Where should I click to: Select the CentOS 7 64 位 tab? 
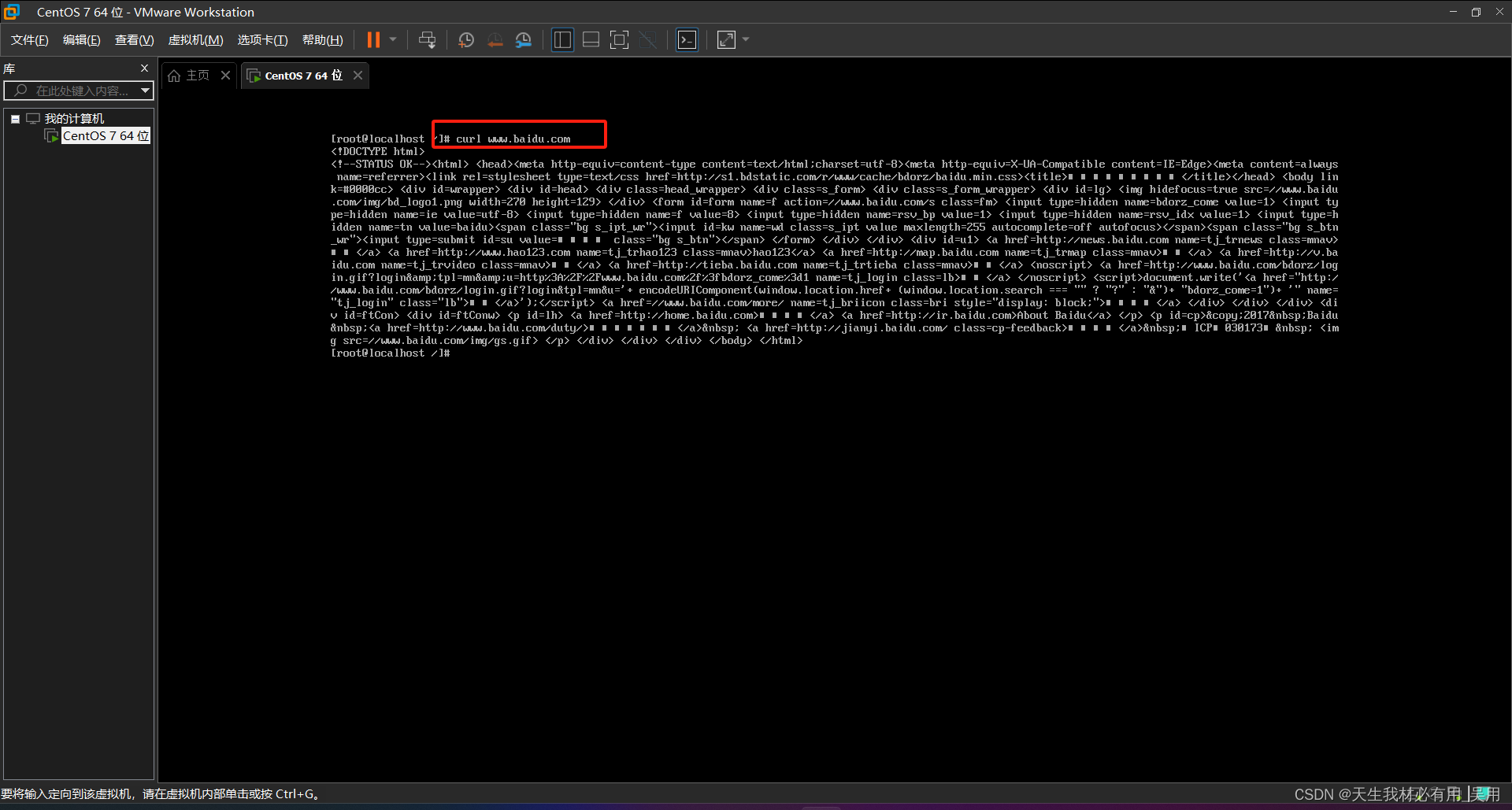point(303,76)
